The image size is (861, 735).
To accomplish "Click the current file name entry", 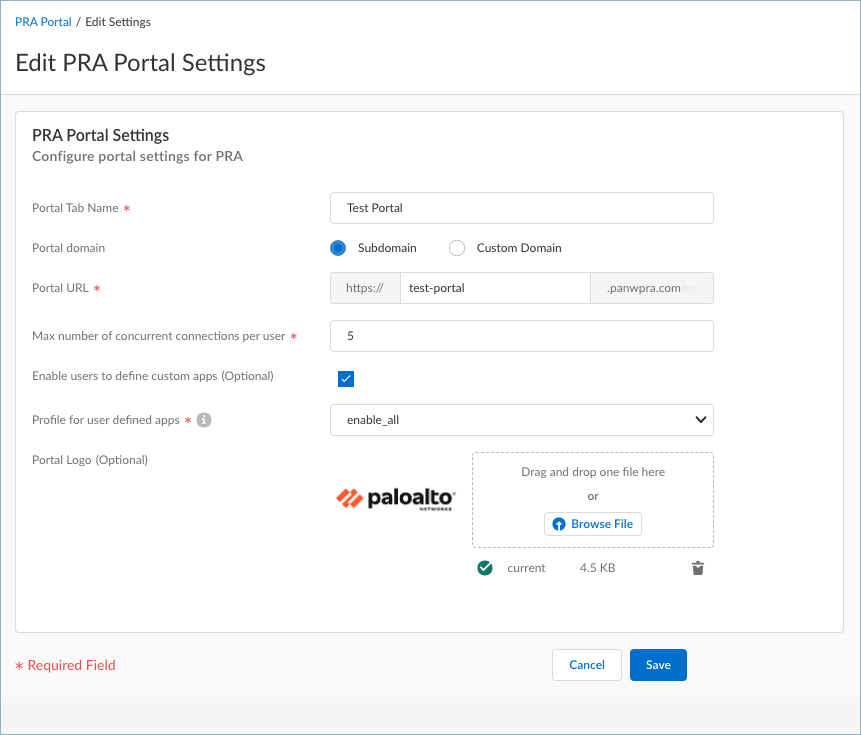I will tap(526, 568).
